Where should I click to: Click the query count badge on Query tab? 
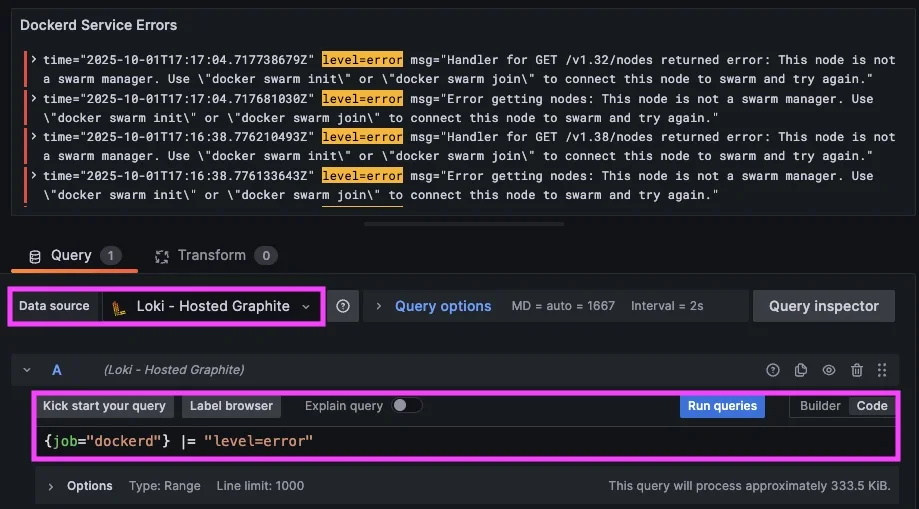click(x=111, y=256)
